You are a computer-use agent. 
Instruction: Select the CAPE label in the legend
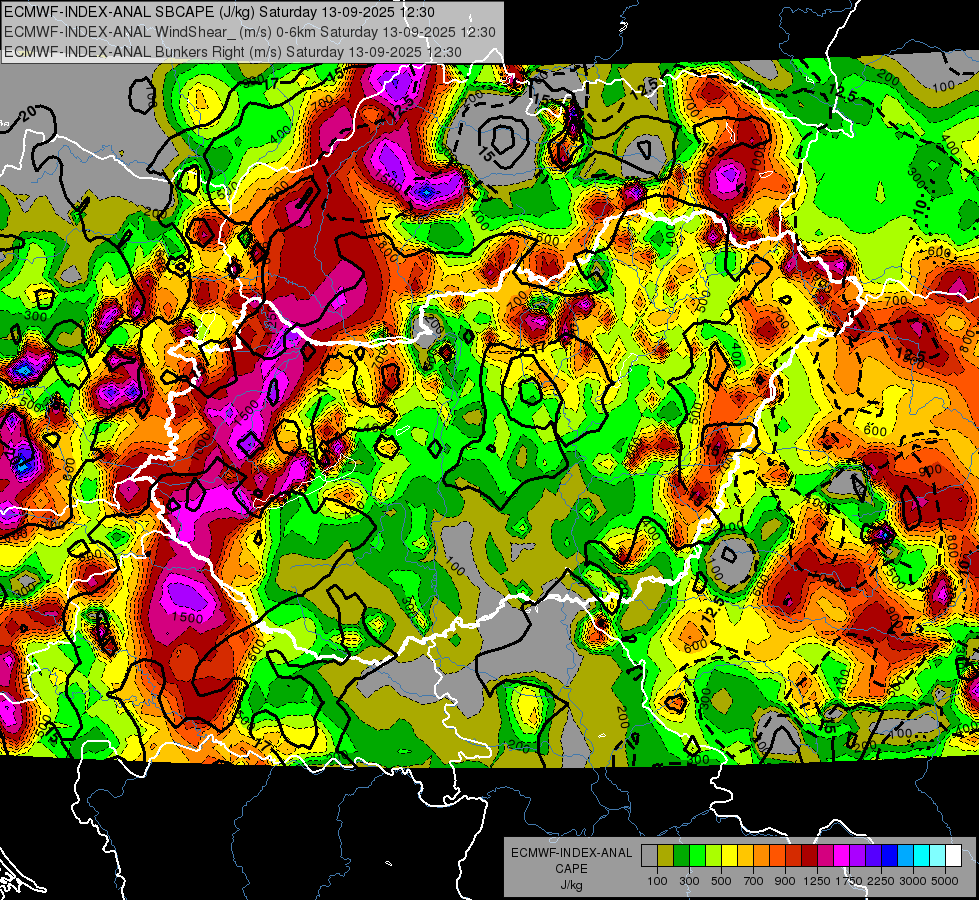click(x=571, y=869)
